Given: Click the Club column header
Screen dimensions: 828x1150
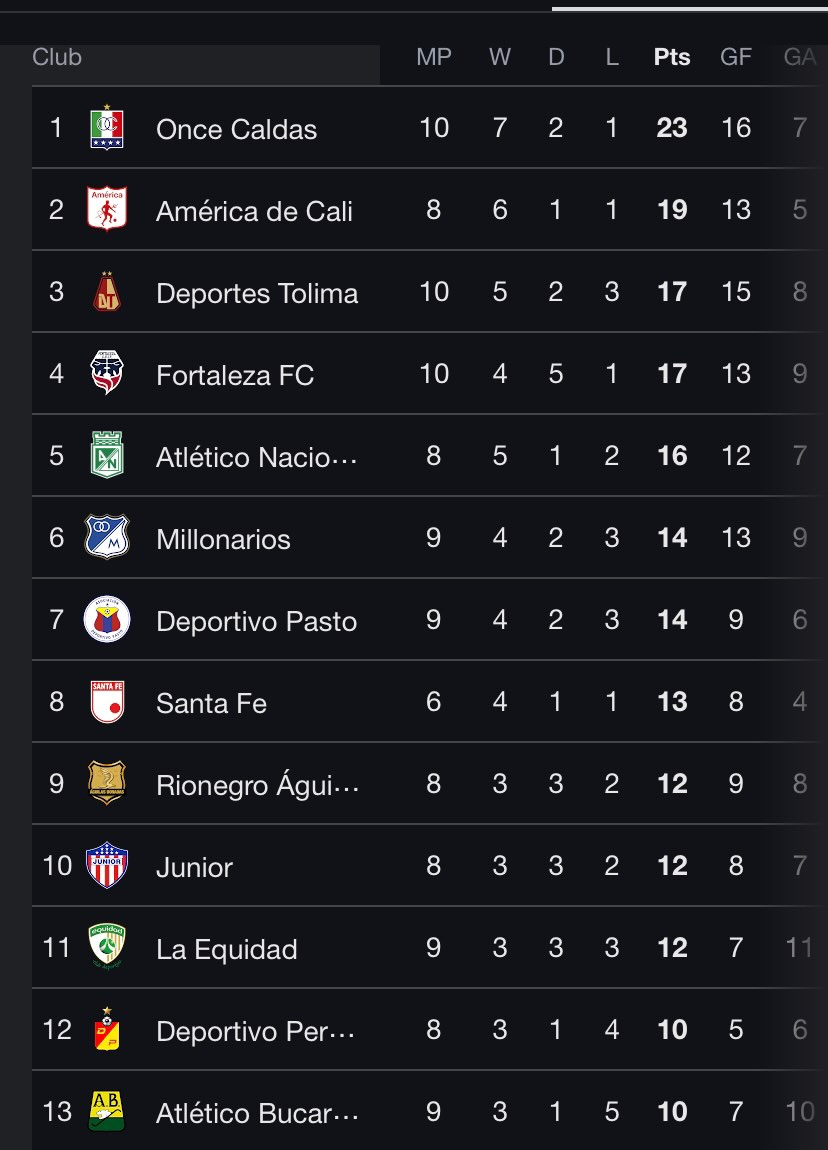Looking at the screenshot, I should coord(57,57).
